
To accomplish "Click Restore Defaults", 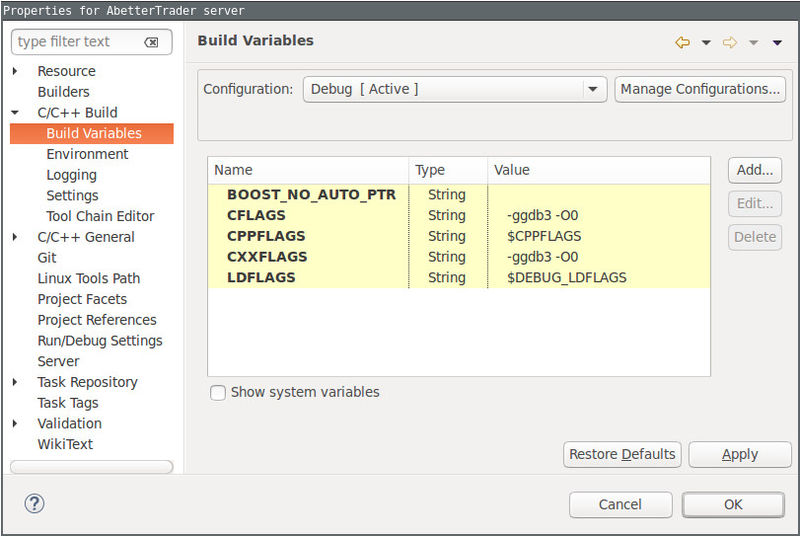I will click(x=622, y=454).
